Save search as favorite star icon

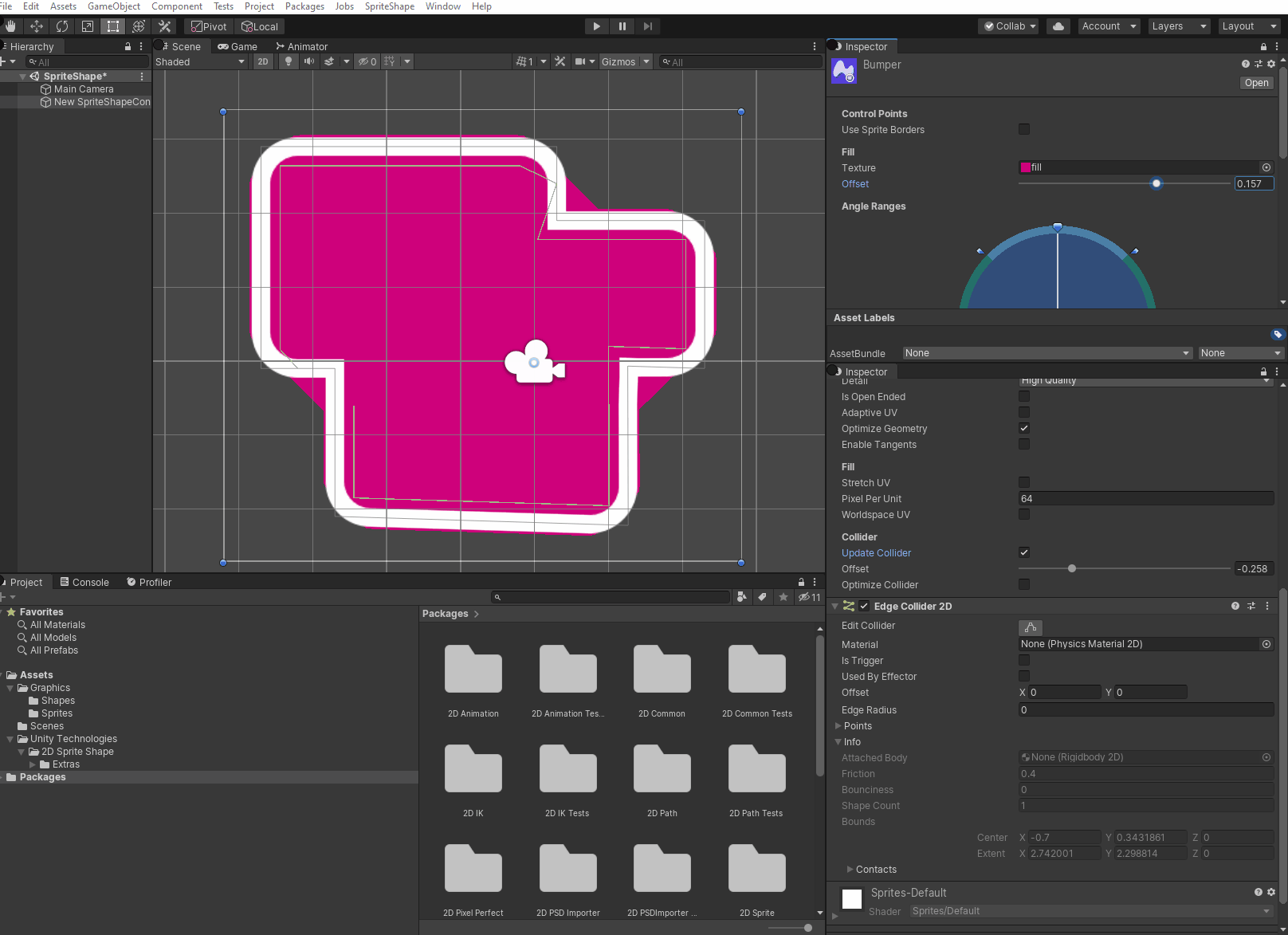pyautogui.click(x=783, y=597)
